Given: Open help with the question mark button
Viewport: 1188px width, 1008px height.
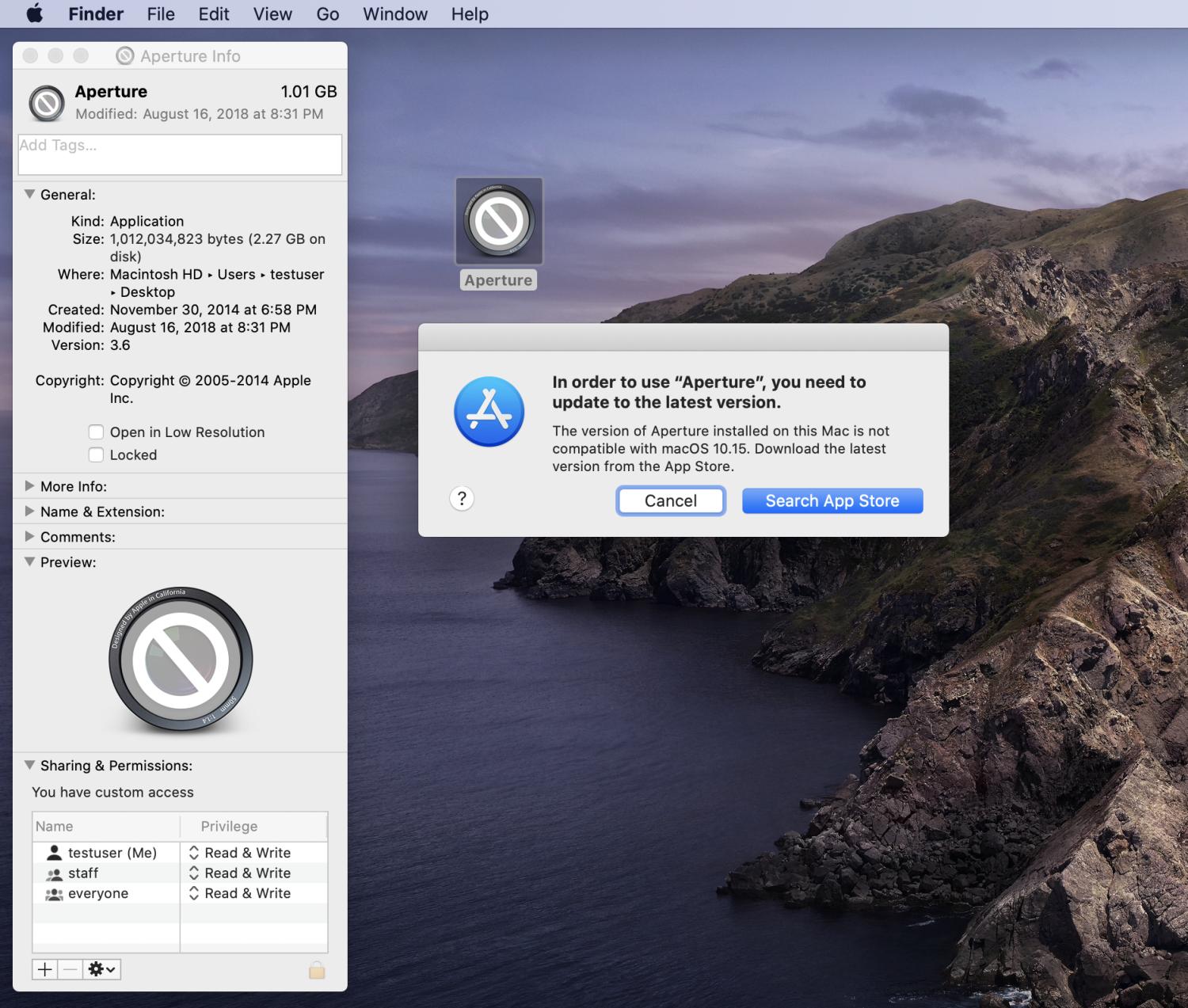Looking at the screenshot, I should pyautogui.click(x=462, y=499).
